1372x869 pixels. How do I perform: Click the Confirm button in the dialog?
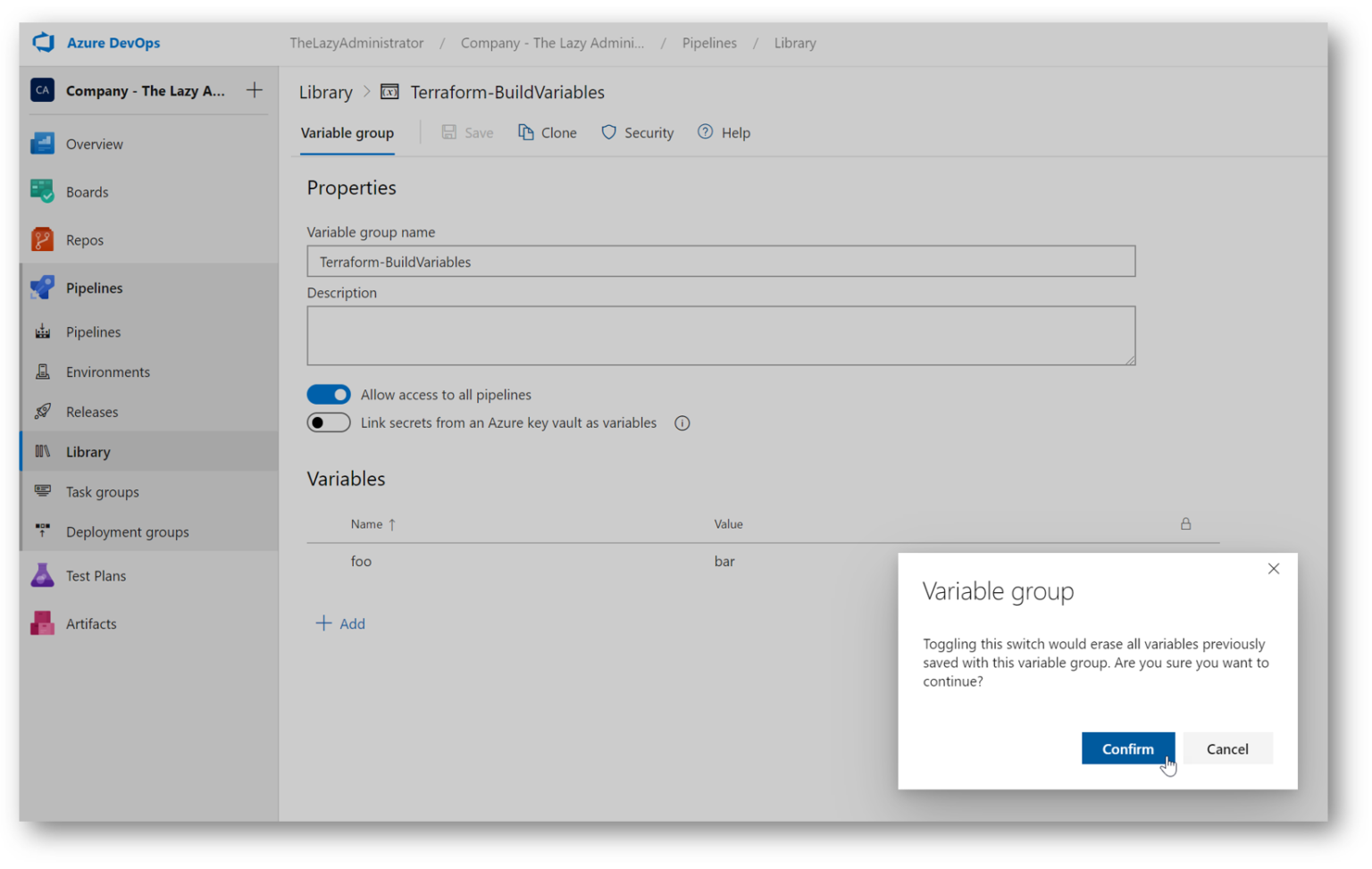coord(1128,748)
